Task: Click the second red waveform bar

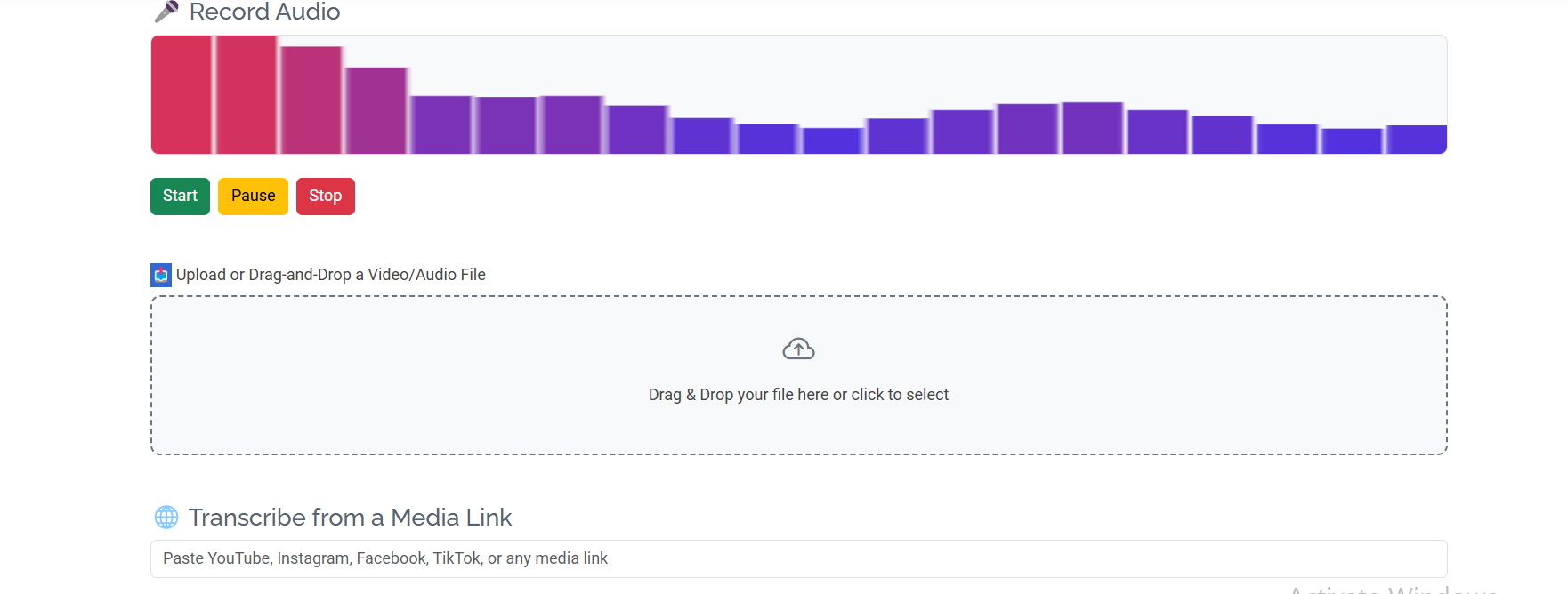Action: pos(245,93)
